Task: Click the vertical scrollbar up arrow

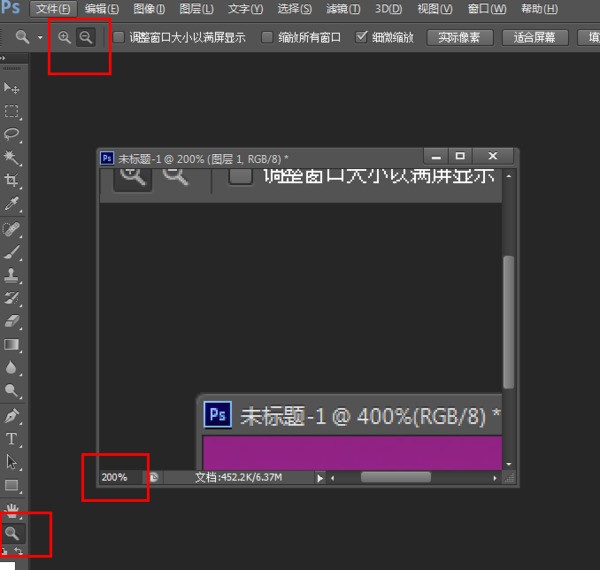Action: coord(509,176)
